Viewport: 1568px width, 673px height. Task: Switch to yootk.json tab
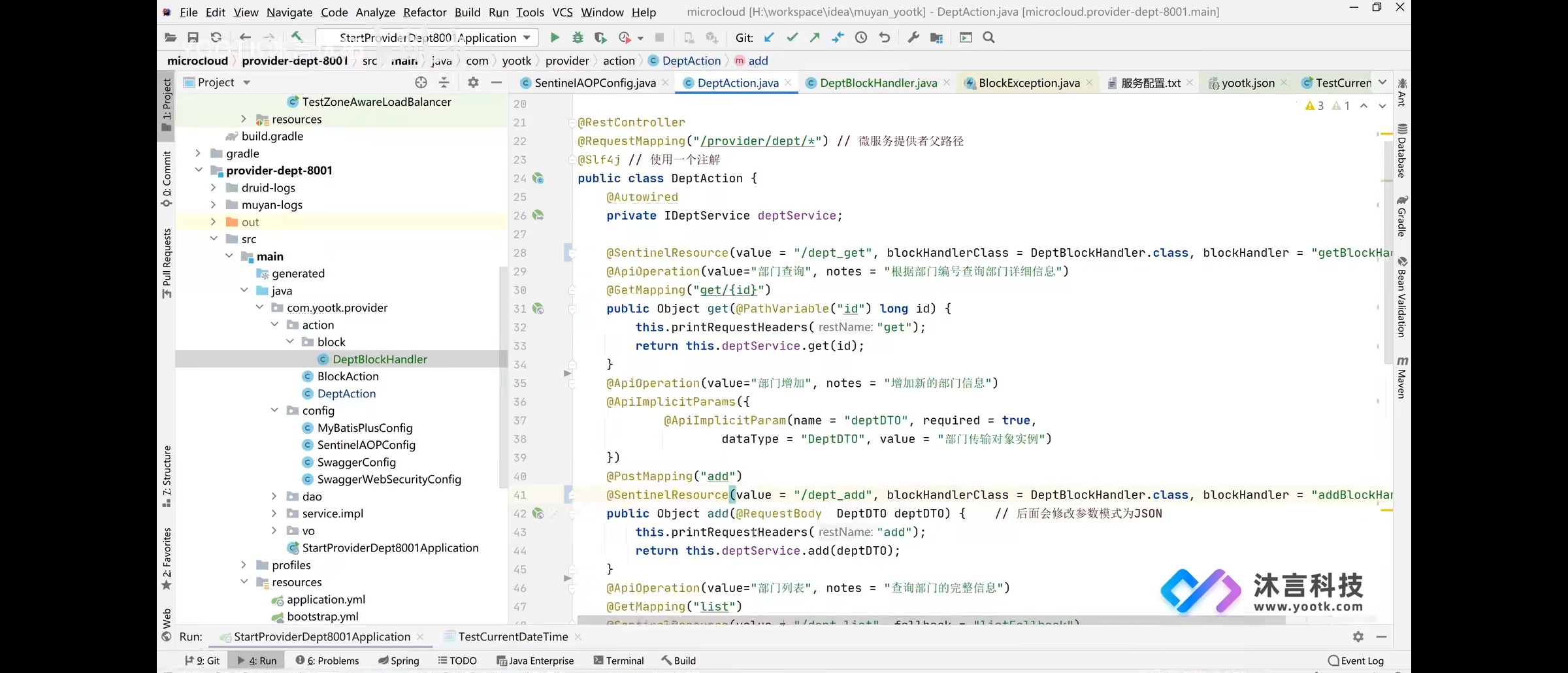coord(1248,83)
